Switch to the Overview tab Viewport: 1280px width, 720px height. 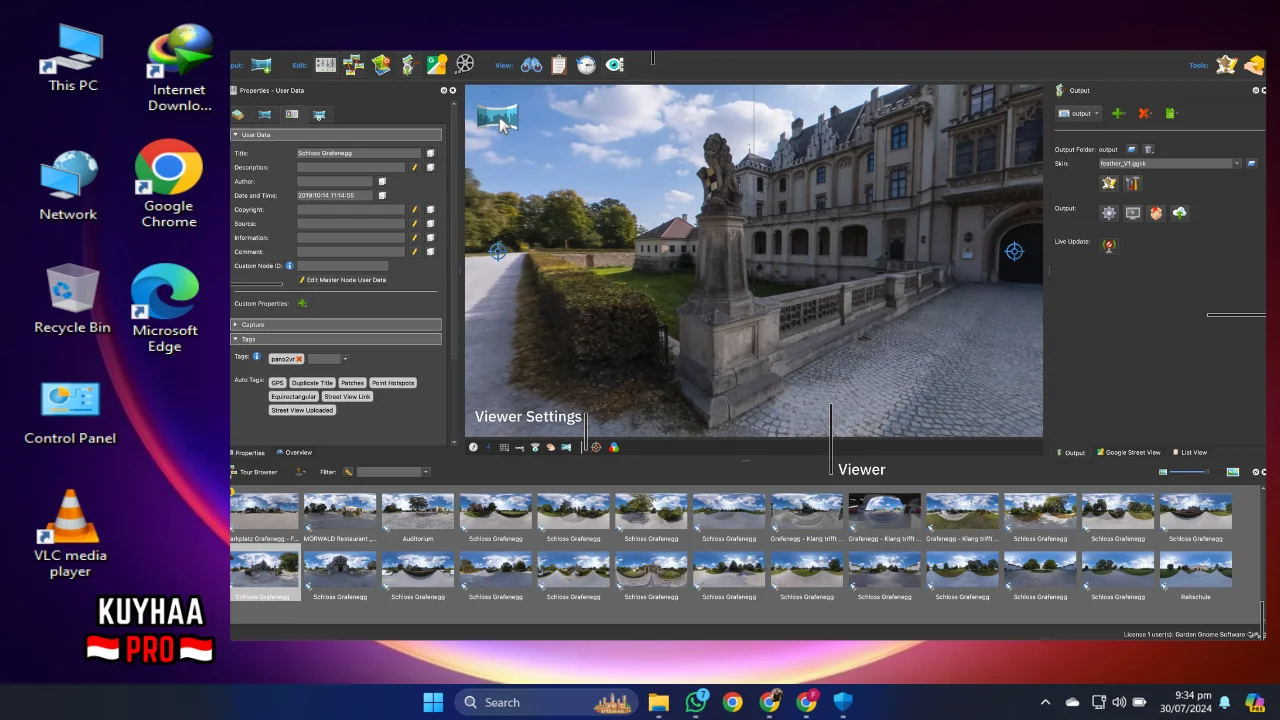tap(294, 453)
